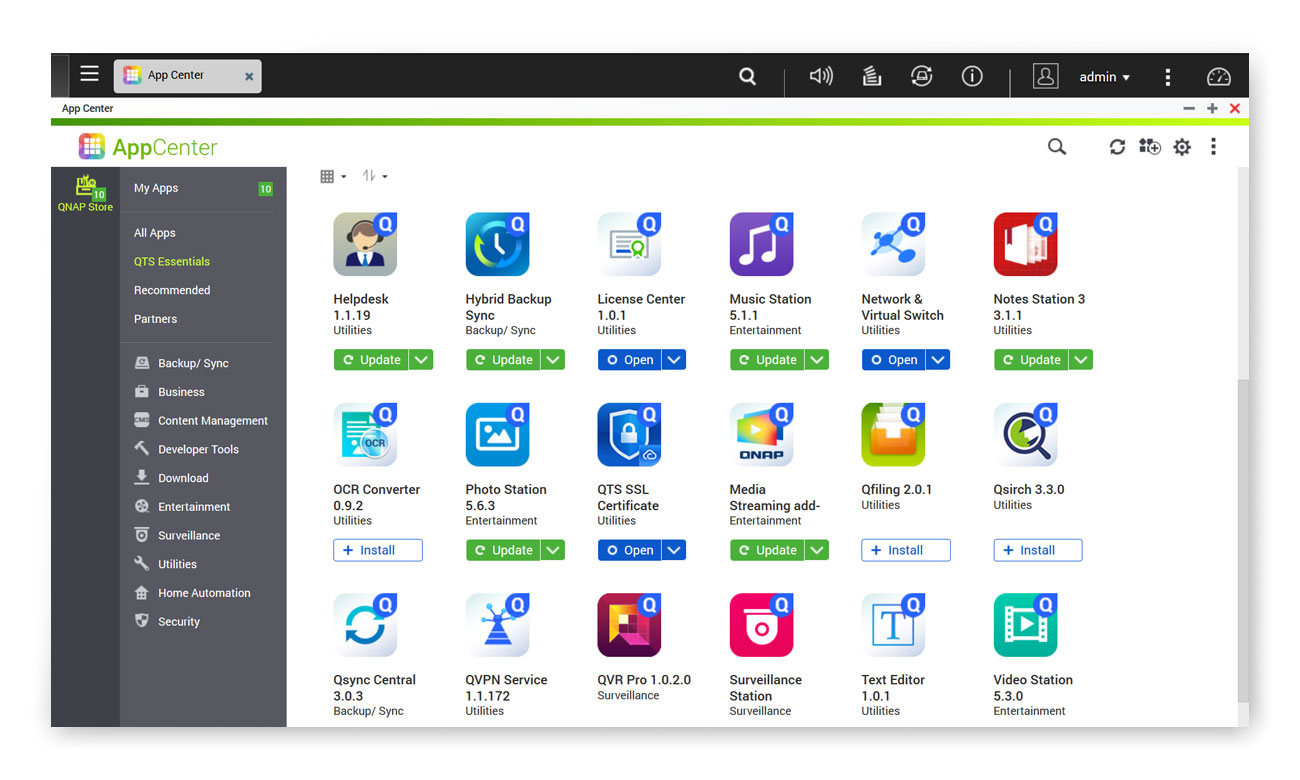Expand Network & Virtual Switch Open arrow
The image size is (1300, 780).
[938, 360]
